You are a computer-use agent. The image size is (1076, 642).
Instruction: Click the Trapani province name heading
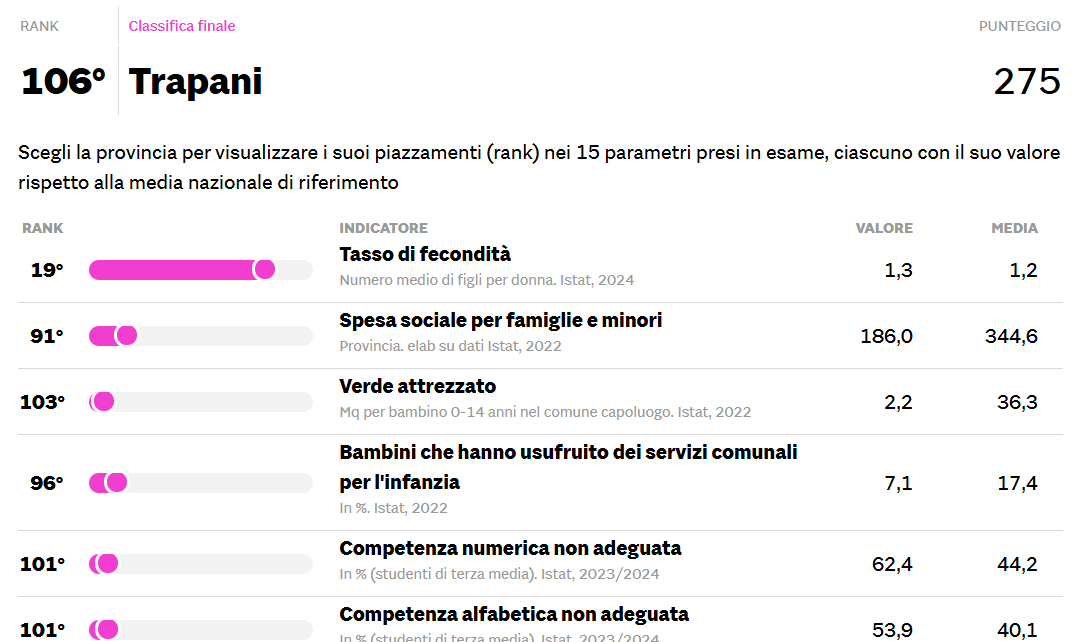click(x=195, y=82)
